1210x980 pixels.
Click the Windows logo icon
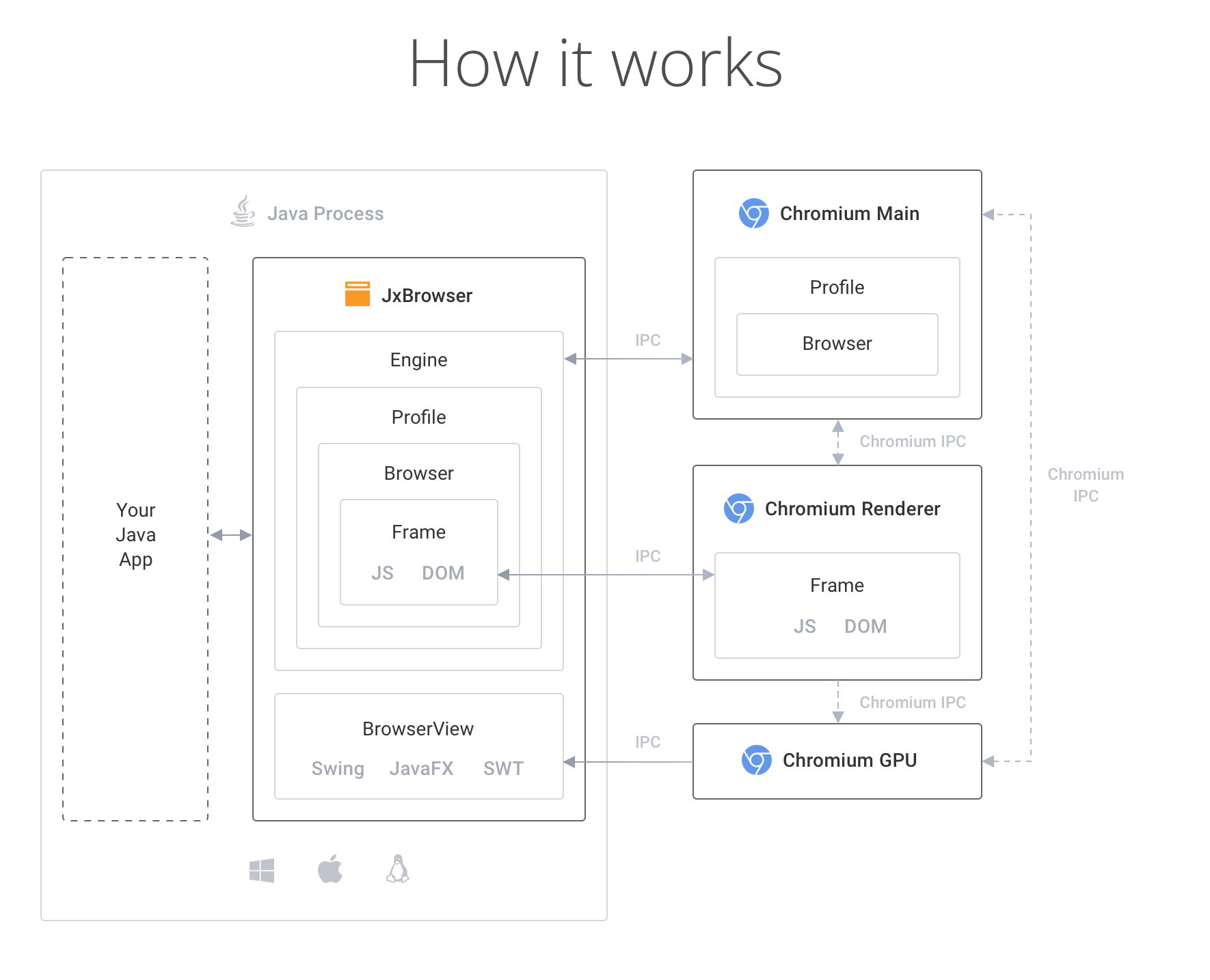pos(262,871)
